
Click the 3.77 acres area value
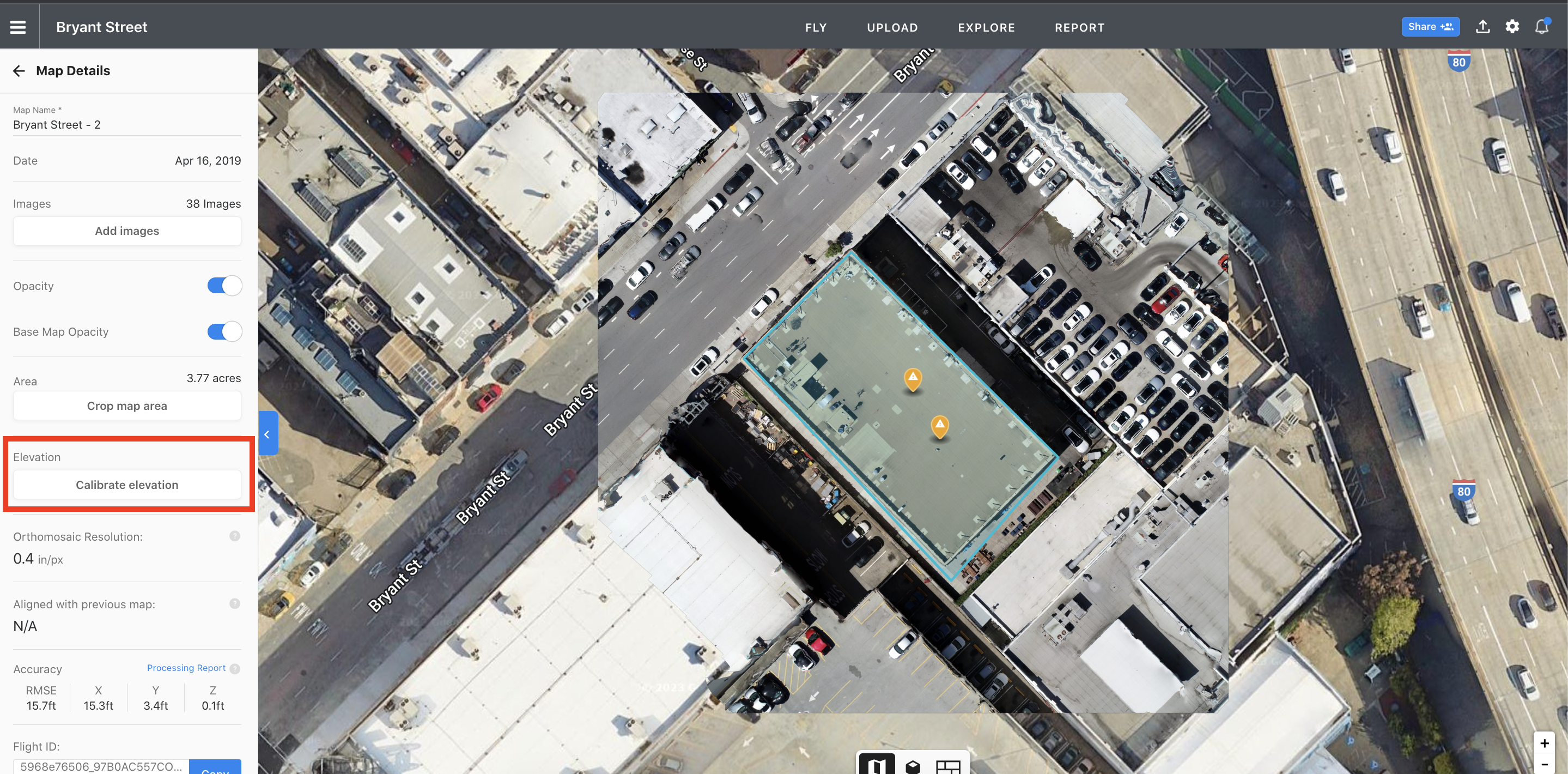(214, 378)
